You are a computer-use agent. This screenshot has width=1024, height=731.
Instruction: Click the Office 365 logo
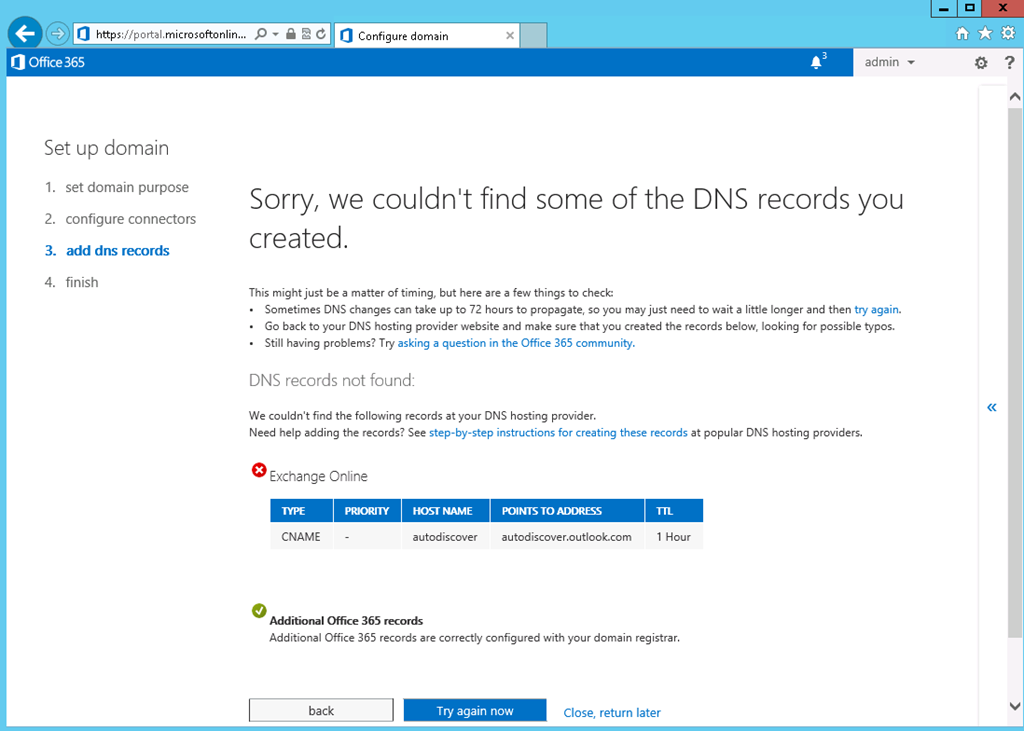pyautogui.click(x=48, y=63)
